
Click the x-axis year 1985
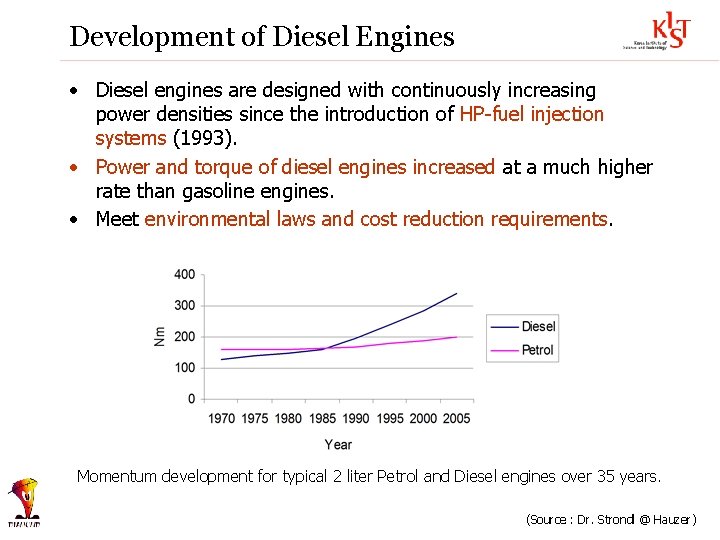(322, 419)
